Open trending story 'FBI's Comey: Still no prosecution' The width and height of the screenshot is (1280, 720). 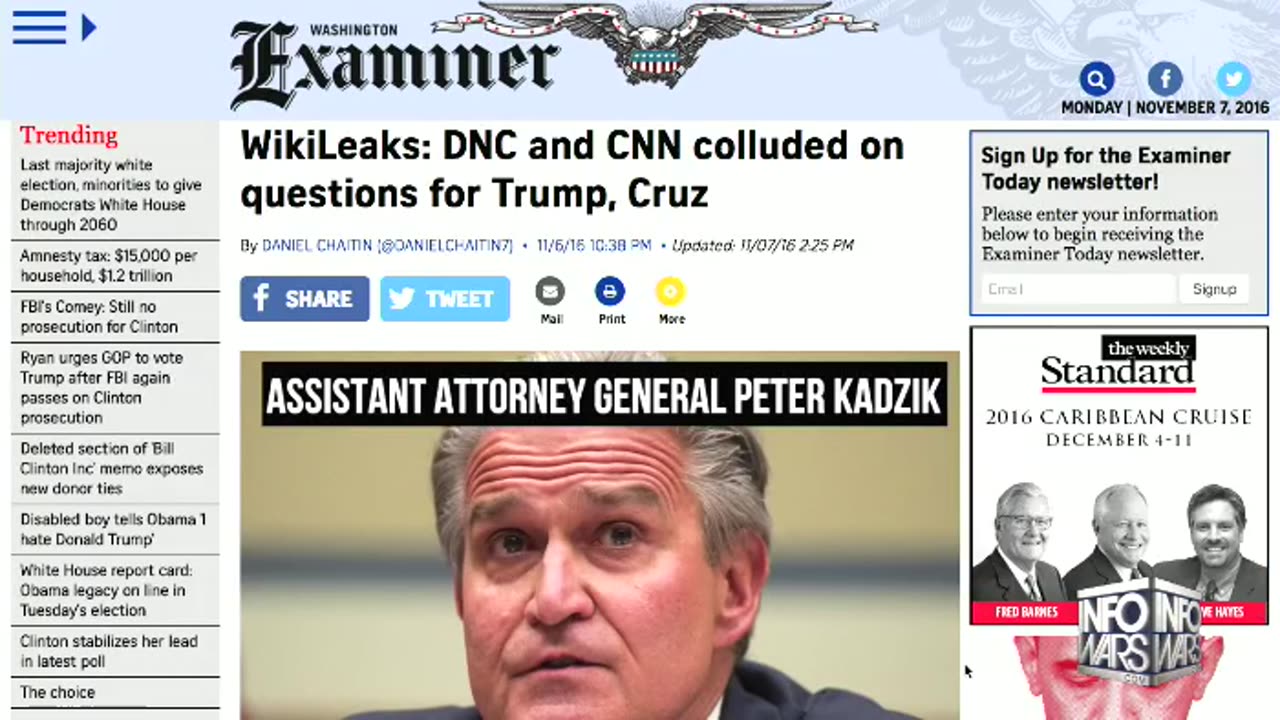[99, 317]
